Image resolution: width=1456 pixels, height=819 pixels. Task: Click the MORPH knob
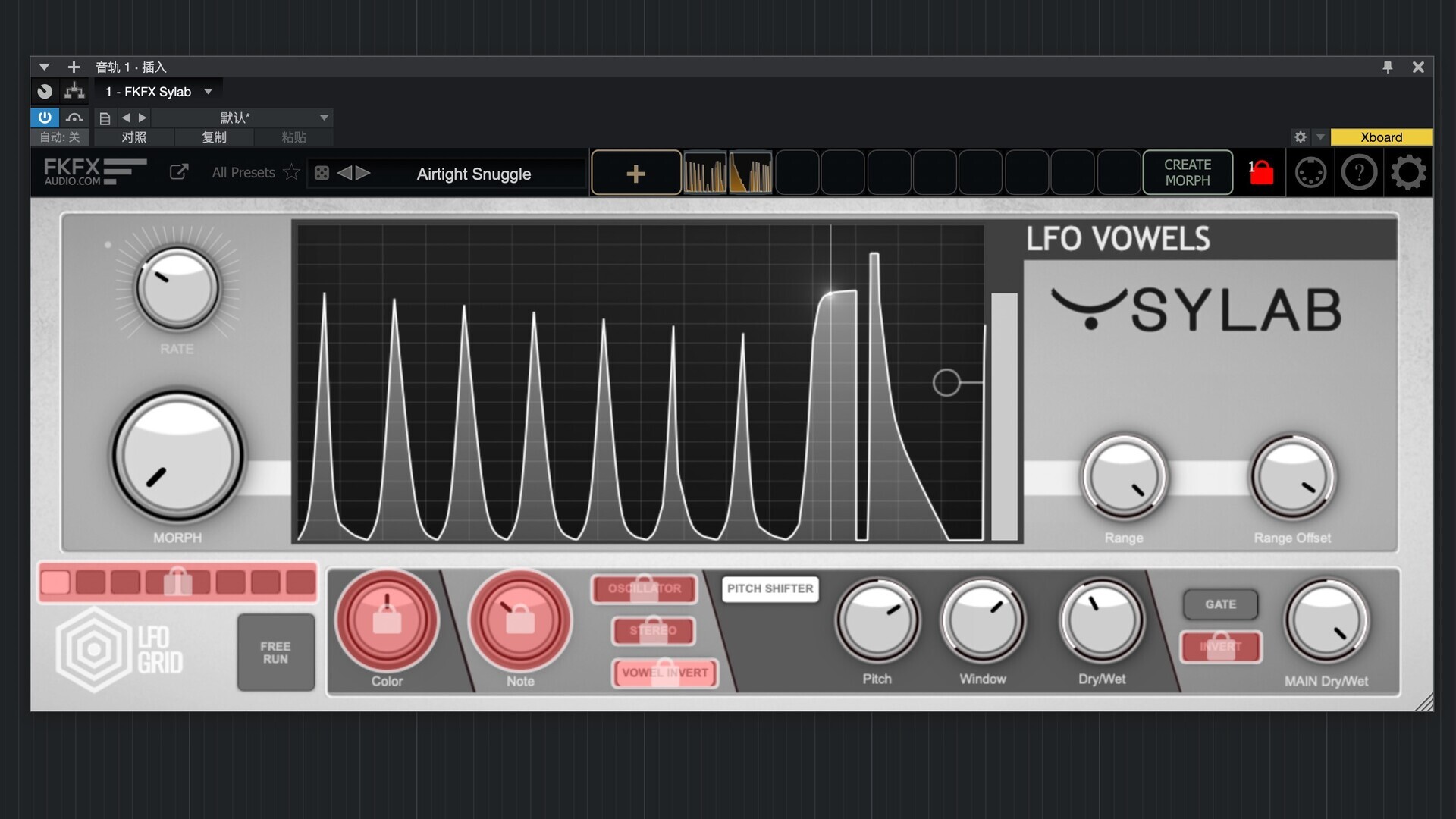tap(177, 456)
